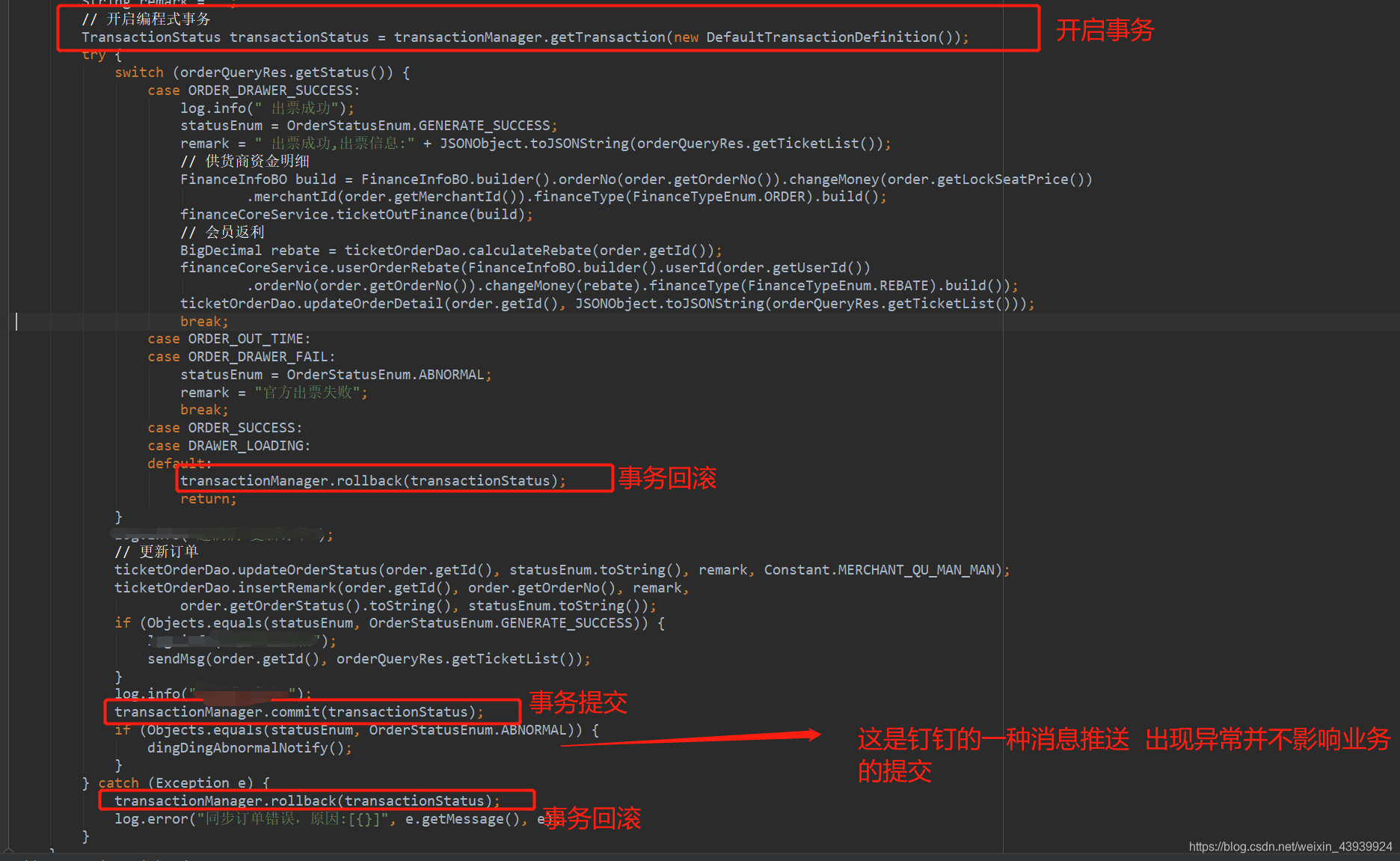1400x861 pixels.
Task: Click 'order.getOrderStatus().toString()' argument
Action: tap(316, 607)
